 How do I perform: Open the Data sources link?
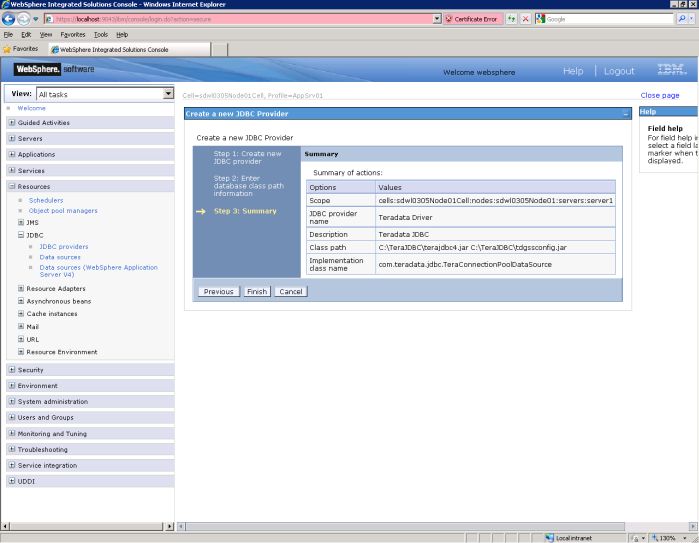[x=60, y=257]
